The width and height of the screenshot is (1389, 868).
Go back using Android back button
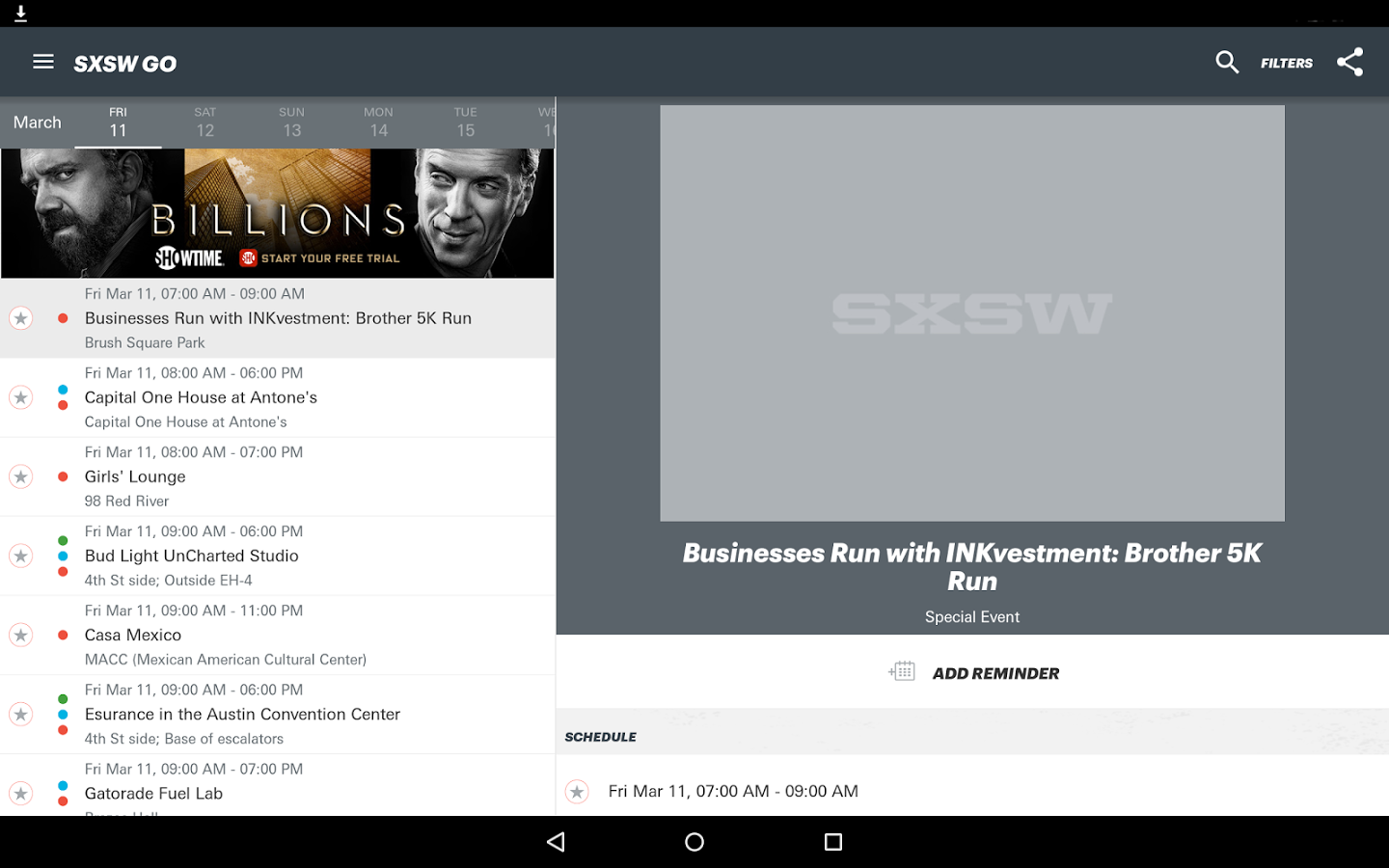coord(556,842)
